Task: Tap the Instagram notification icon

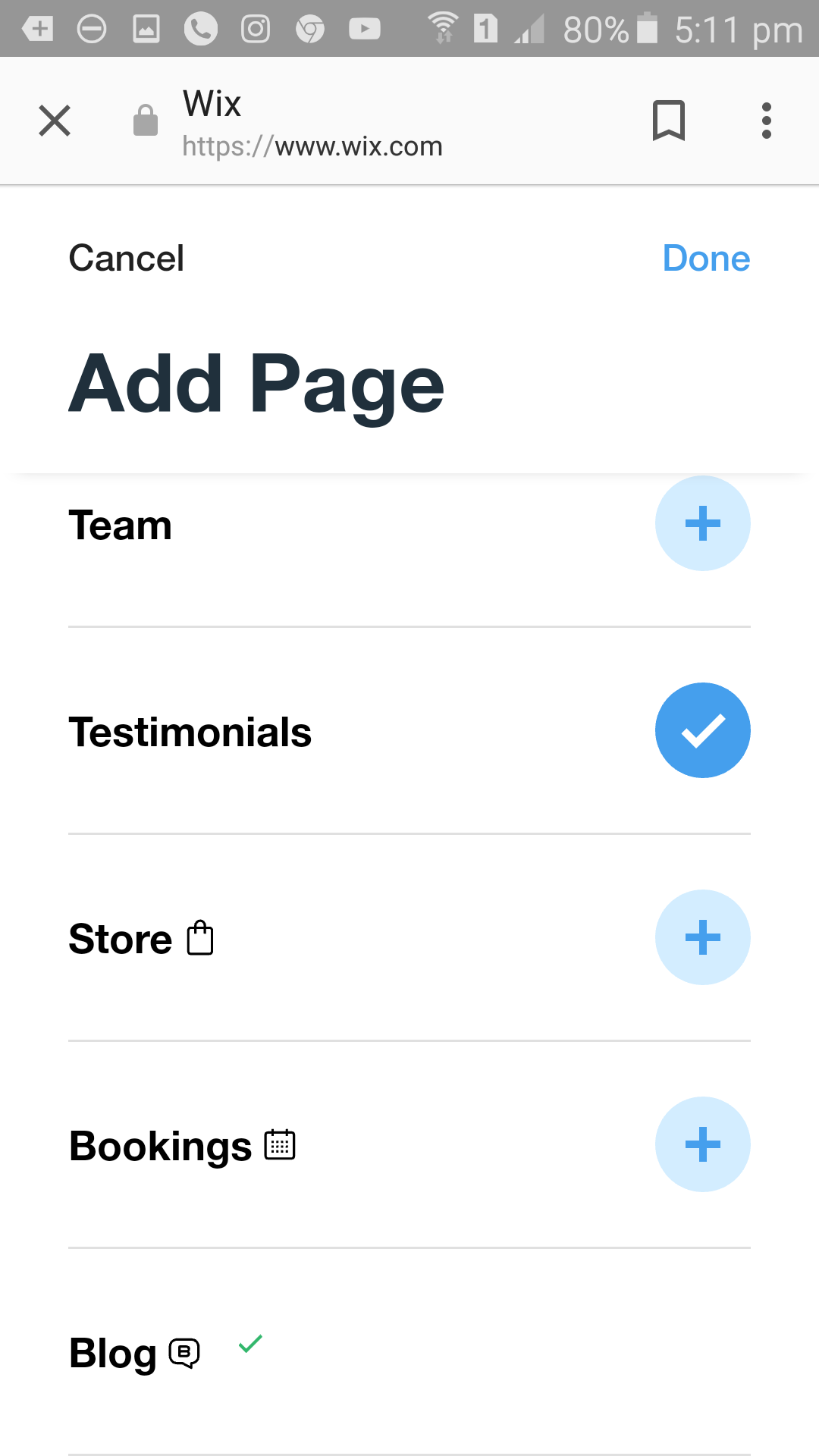Action: point(256,30)
